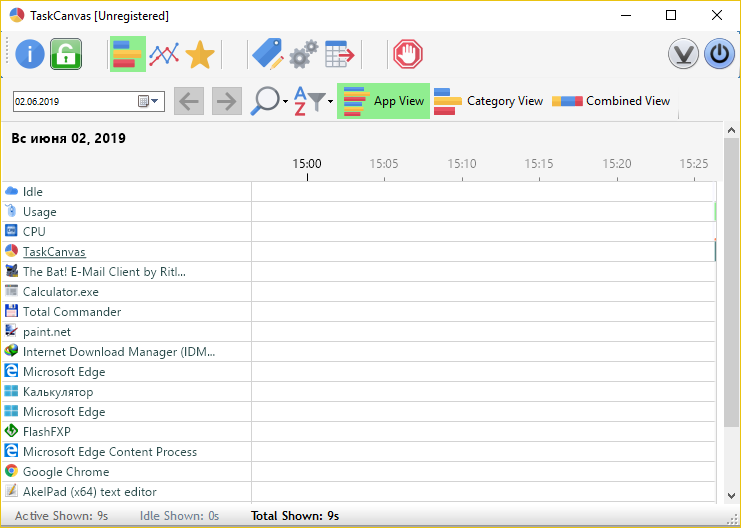Click the export table icon
This screenshot has width=741, height=528.
pyautogui.click(x=340, y=54)
